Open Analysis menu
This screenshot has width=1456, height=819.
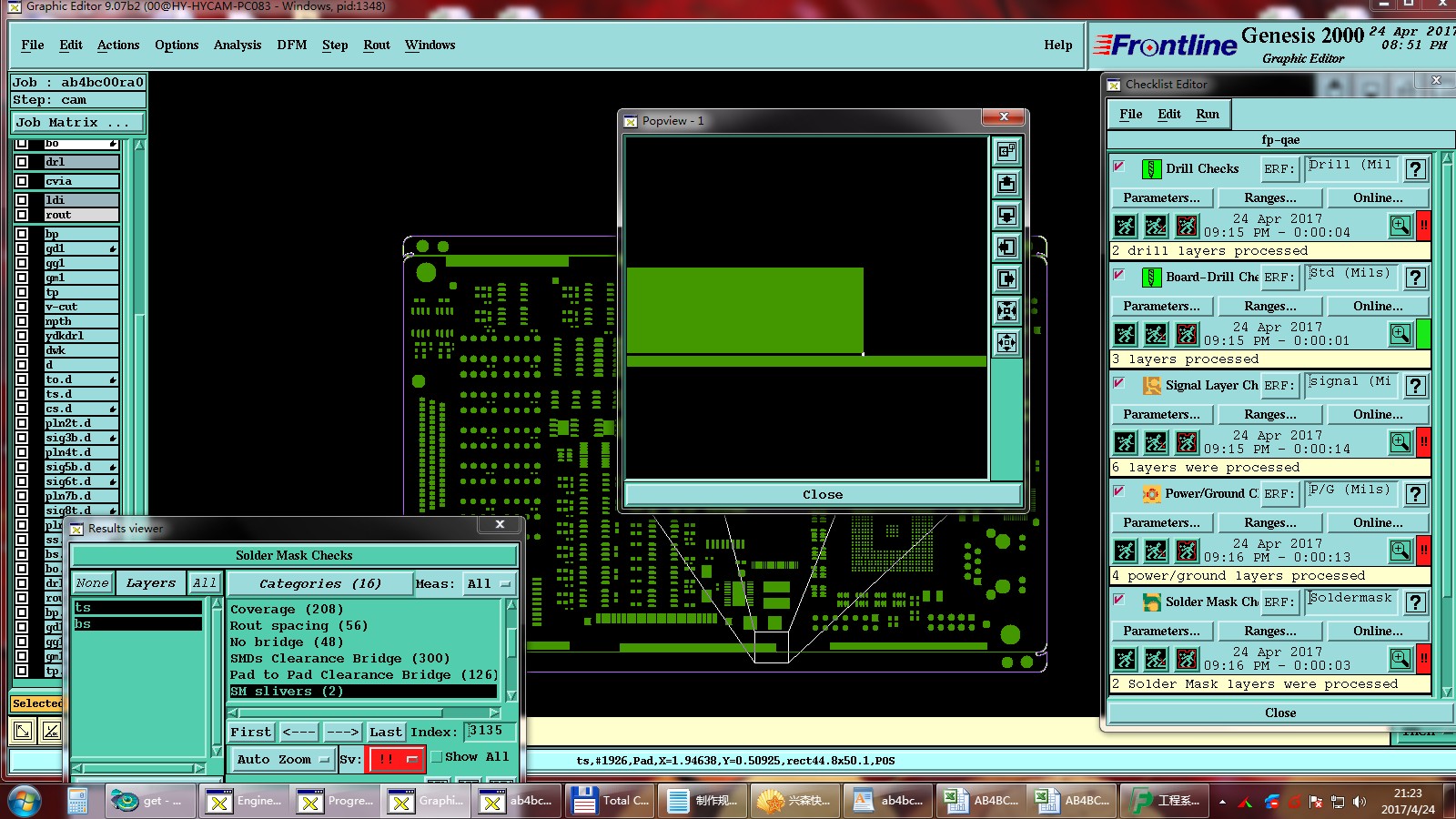point(238,45)
